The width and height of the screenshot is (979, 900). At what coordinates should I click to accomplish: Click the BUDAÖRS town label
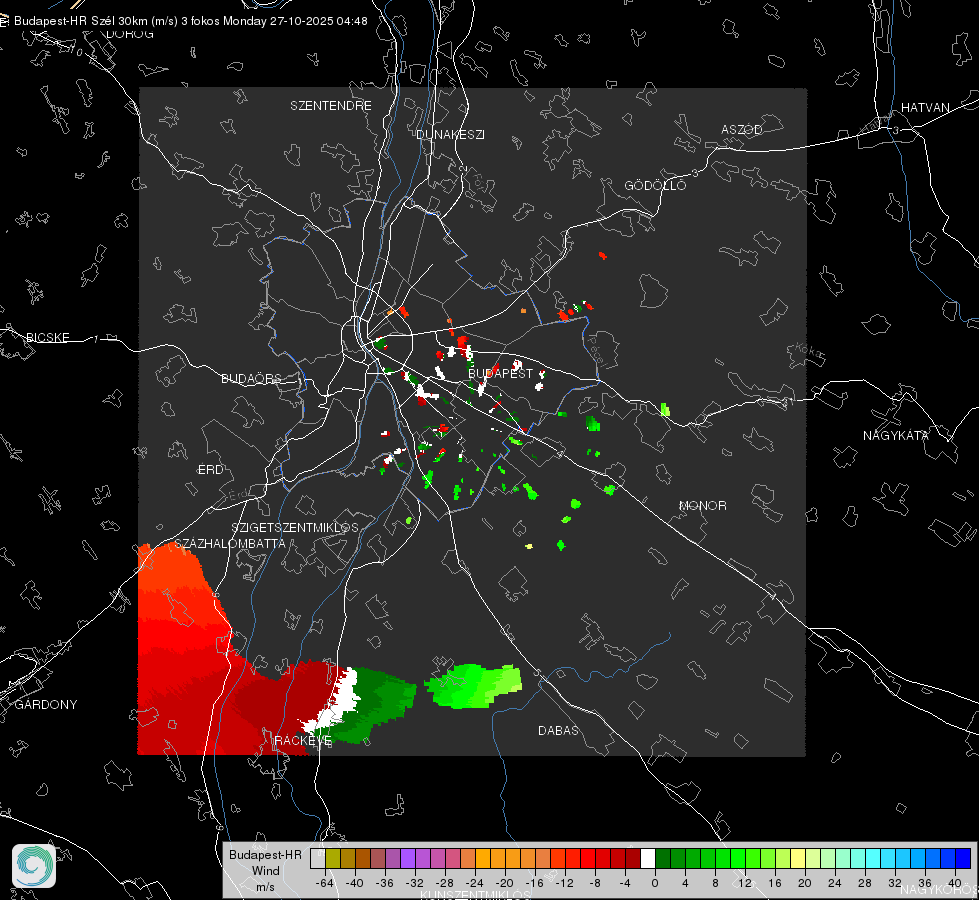[252, 379]
